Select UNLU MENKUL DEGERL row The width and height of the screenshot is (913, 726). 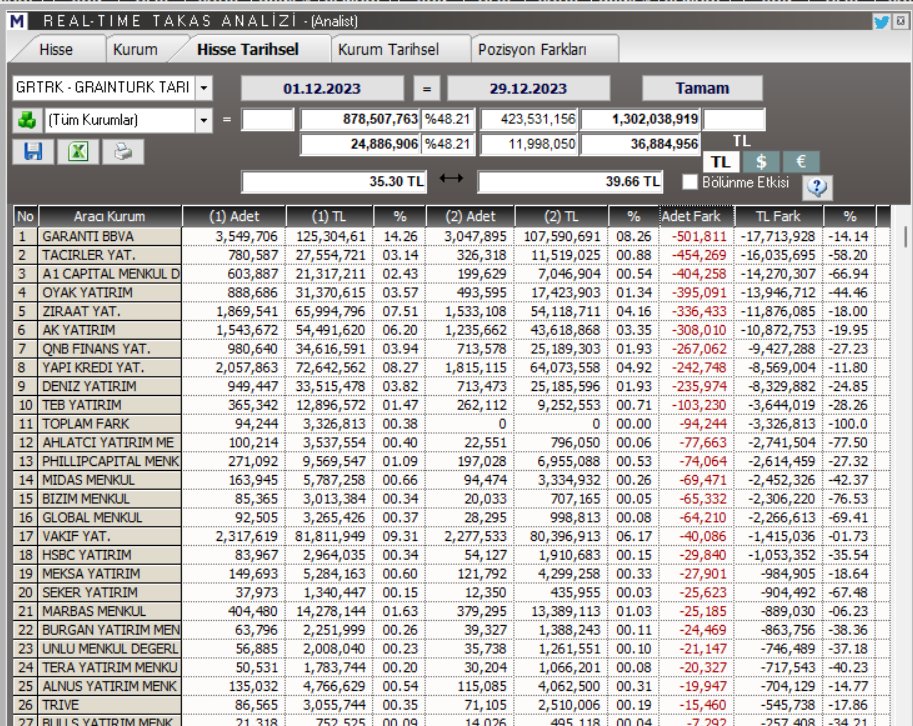point(451,649)
